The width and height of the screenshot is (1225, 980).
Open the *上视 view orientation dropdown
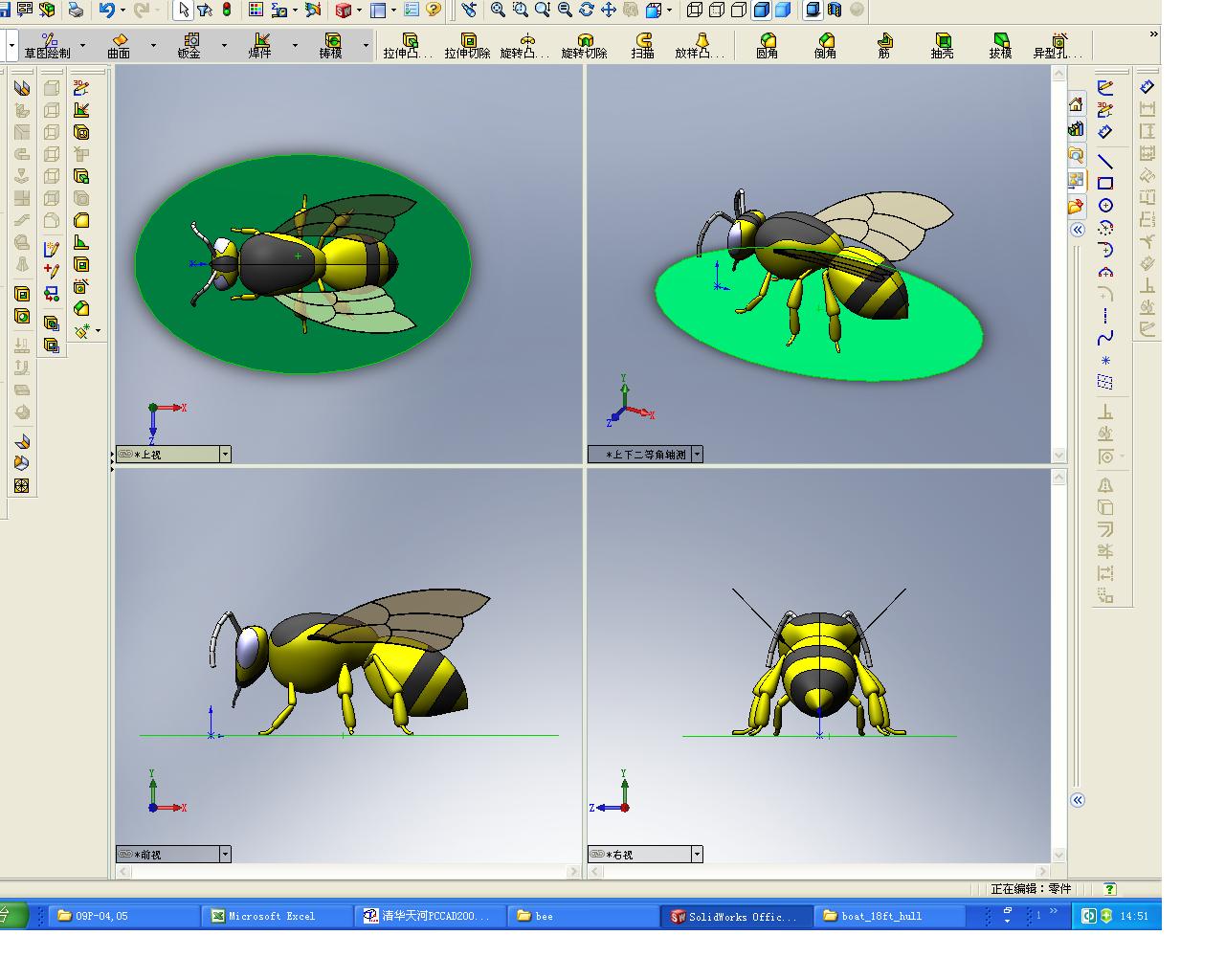[225, 455]
